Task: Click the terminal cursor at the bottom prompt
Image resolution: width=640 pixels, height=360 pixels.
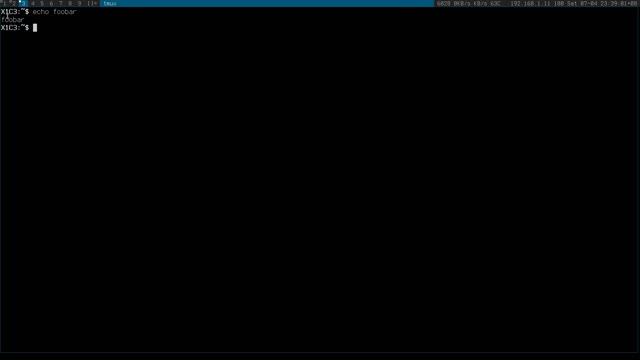Action: pyautogui.click(x=35, y=28)
